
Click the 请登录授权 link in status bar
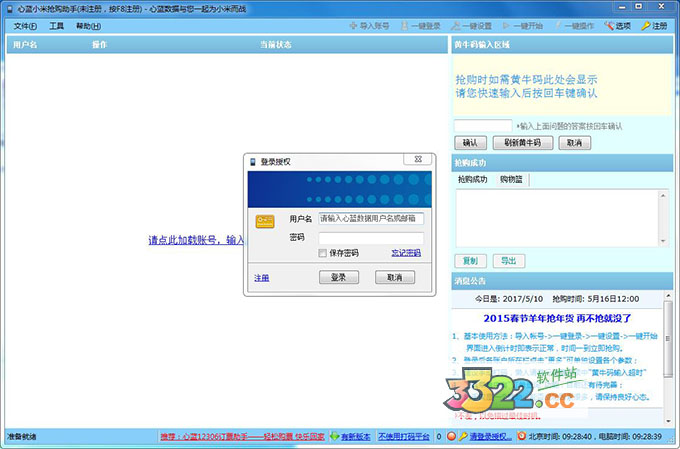(x=490, y=436)
